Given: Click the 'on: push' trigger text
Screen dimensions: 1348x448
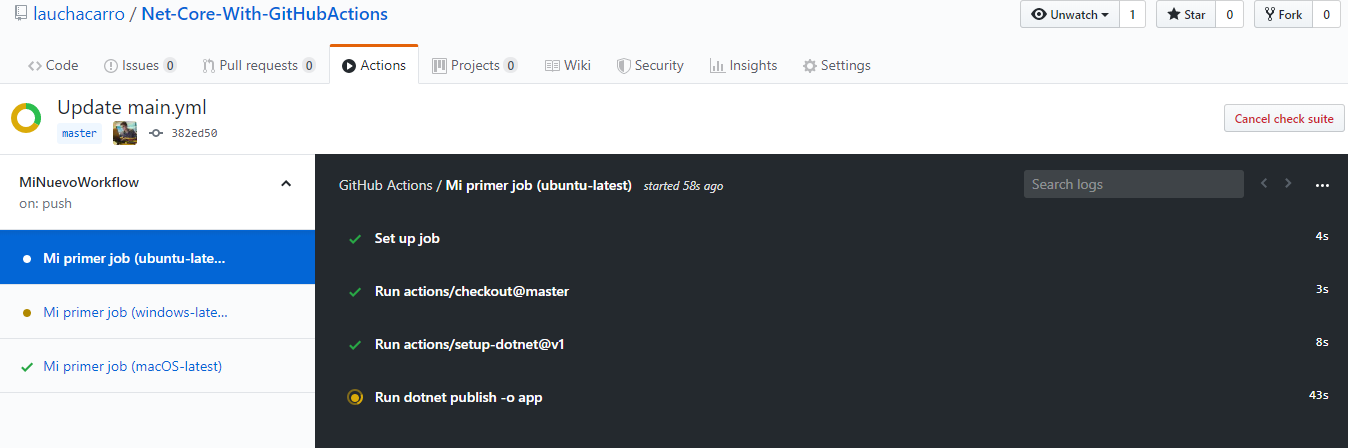Looking at the screenshot, I should pos(46,203).
